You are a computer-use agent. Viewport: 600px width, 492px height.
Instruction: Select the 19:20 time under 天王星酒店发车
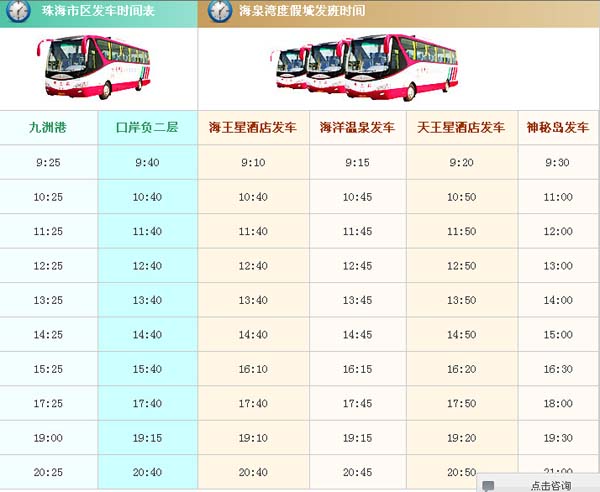point(462,438)
